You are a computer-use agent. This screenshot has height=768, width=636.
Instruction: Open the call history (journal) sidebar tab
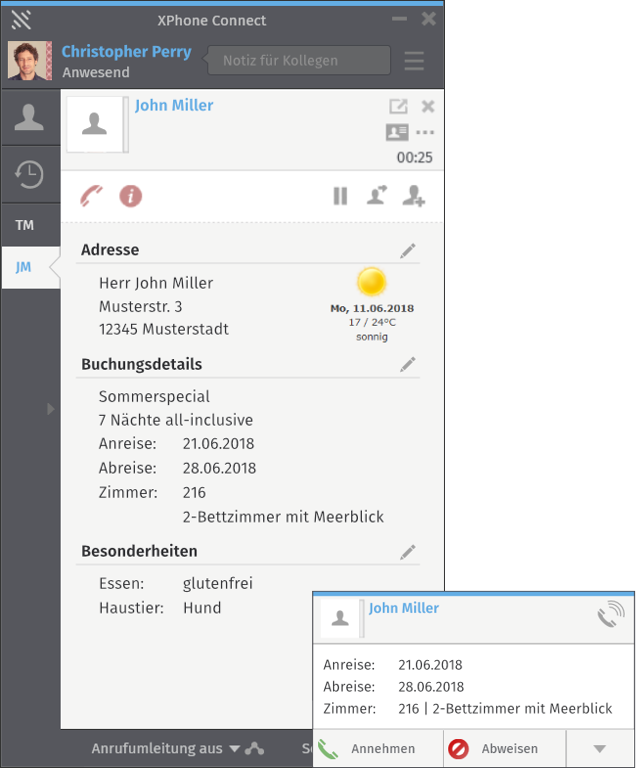(29, 174)
